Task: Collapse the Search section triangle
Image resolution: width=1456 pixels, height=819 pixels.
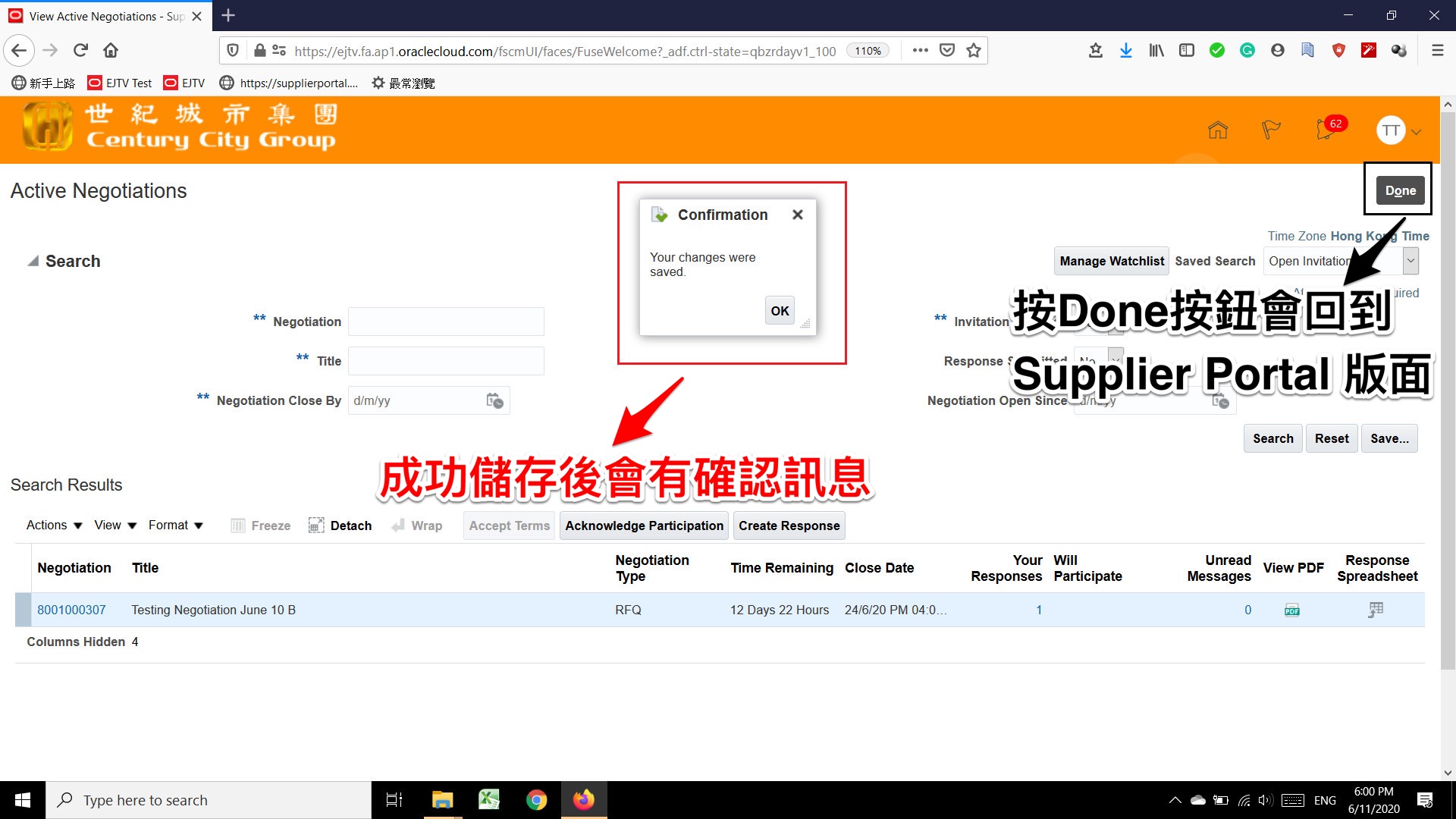Action: point(33,261)
